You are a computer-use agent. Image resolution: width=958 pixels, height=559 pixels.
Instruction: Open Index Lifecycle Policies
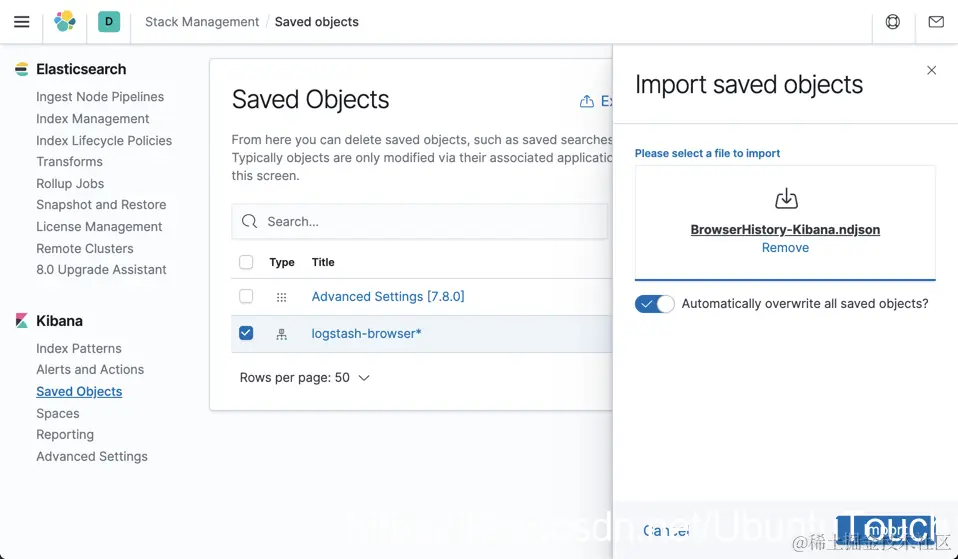(x=104, y=141)
